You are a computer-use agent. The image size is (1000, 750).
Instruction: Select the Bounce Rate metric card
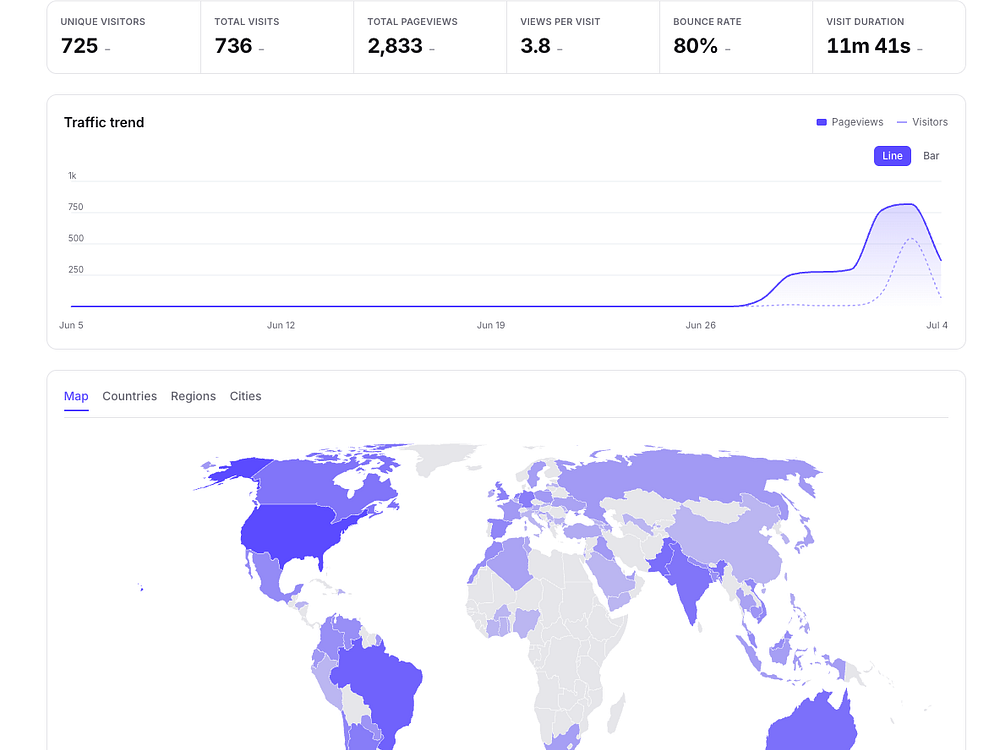coord(736,37)
